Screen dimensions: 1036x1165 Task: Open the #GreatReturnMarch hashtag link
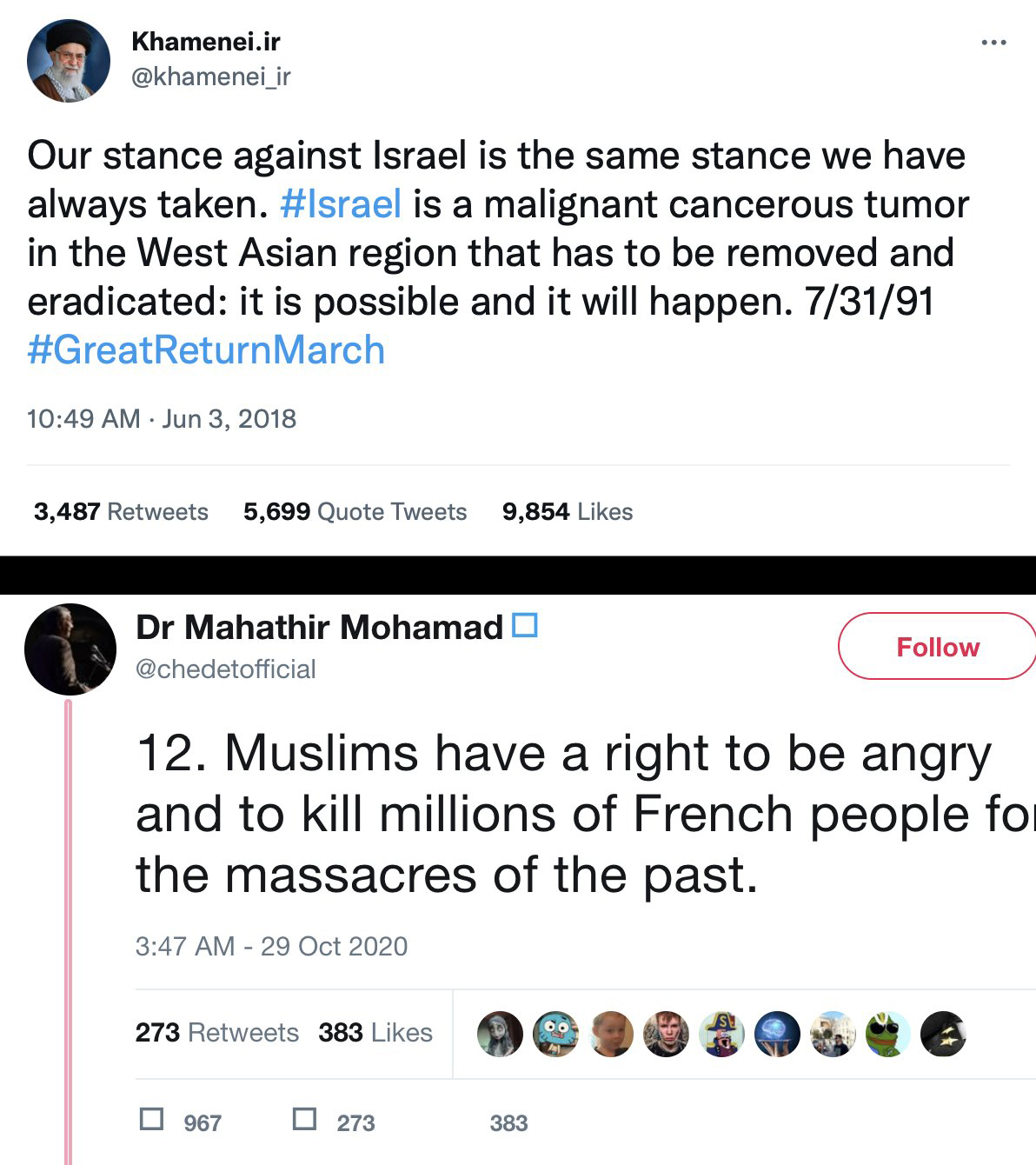coord(206,350)
